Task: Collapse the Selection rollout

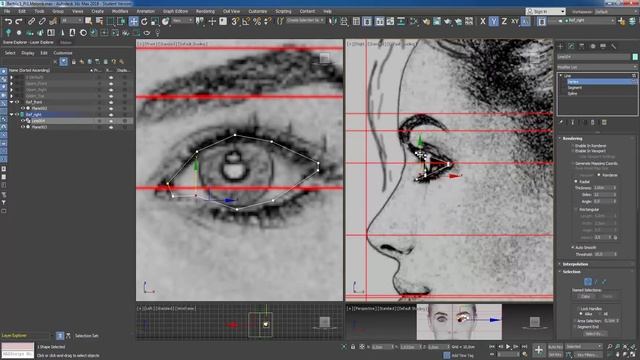Action: pyautogui.click(x=571, y=271)
